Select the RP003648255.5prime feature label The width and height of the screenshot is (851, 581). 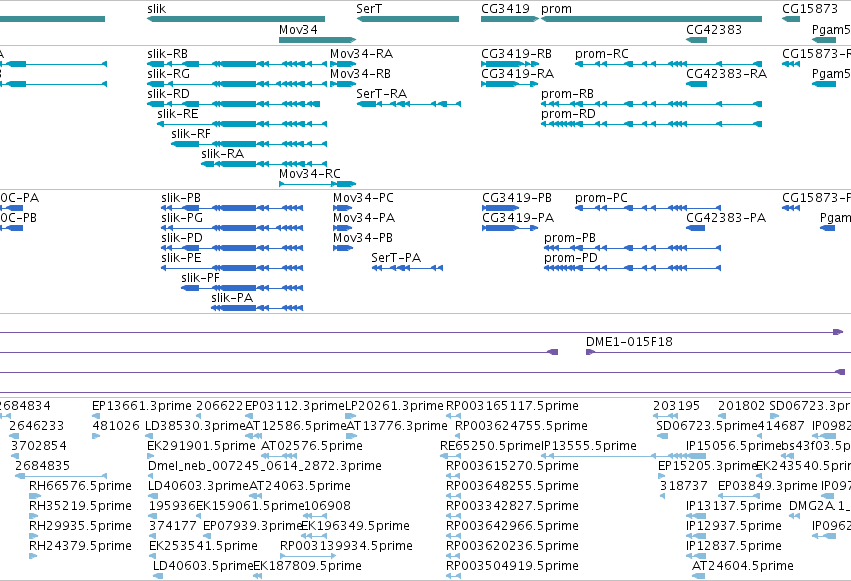pos(512,486)
